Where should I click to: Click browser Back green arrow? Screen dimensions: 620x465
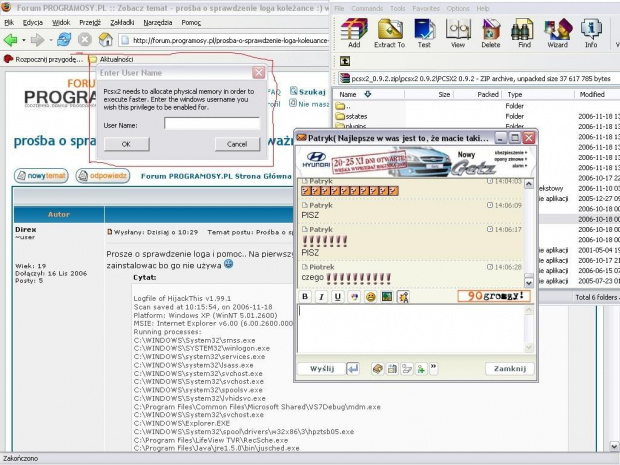tap(11, 40)
